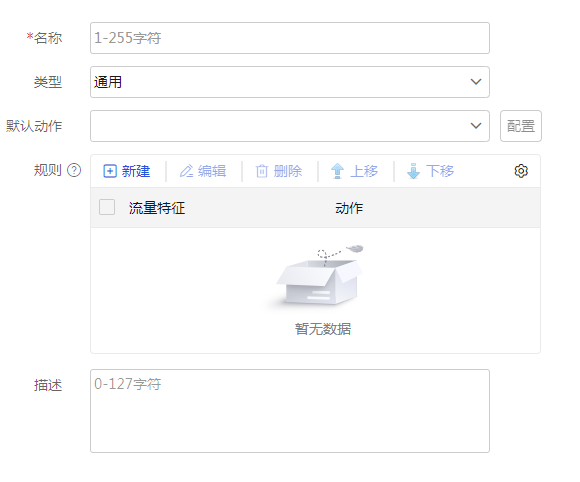Click the 流量特征 column header
This screenshot has height=482, width=580.
click(x=157, y=208)
